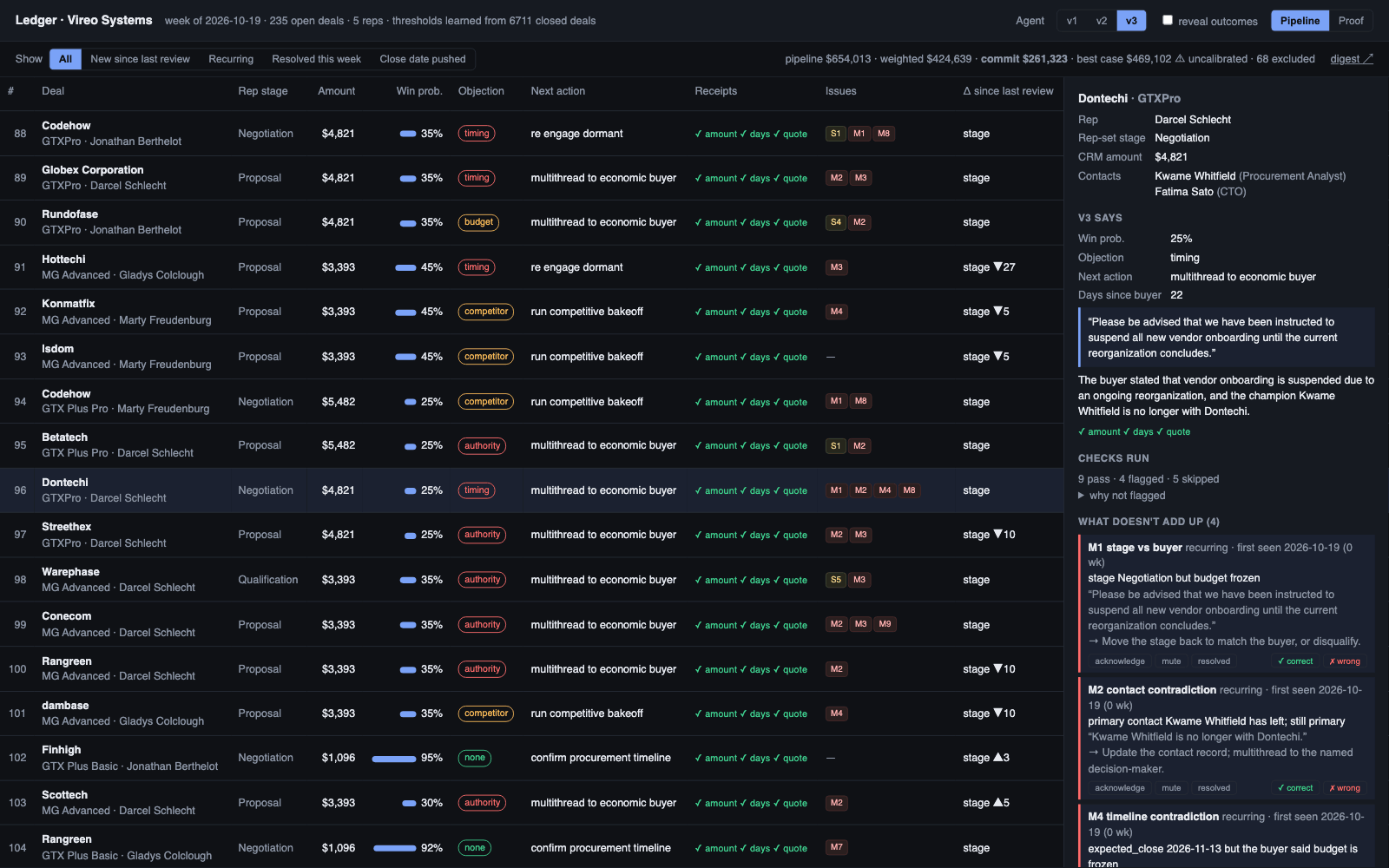Mark M2 contact contradiction as resolved

pyautogui.click(x=1214, y=788)
